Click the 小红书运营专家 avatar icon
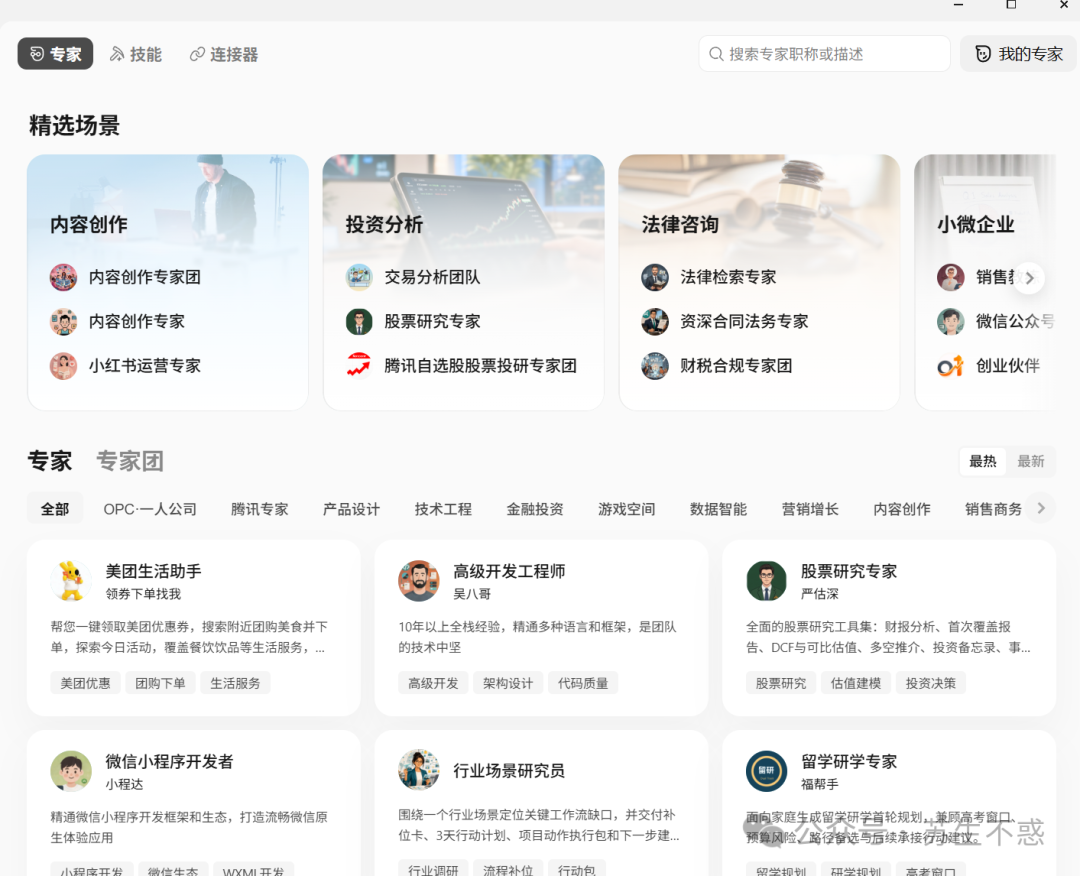 pyautogui.click(x=63, y=366)
